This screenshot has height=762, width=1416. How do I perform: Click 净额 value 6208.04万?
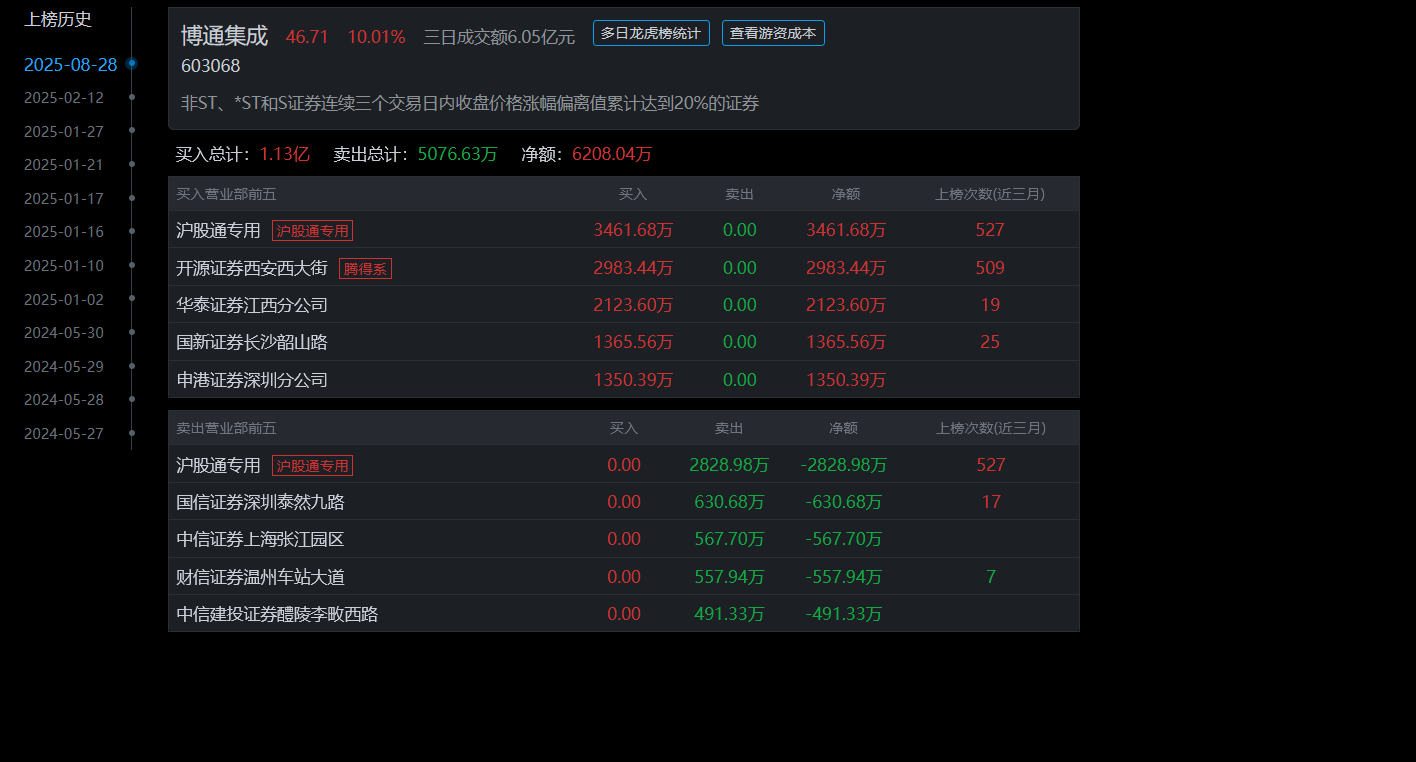tap(612, 155)
